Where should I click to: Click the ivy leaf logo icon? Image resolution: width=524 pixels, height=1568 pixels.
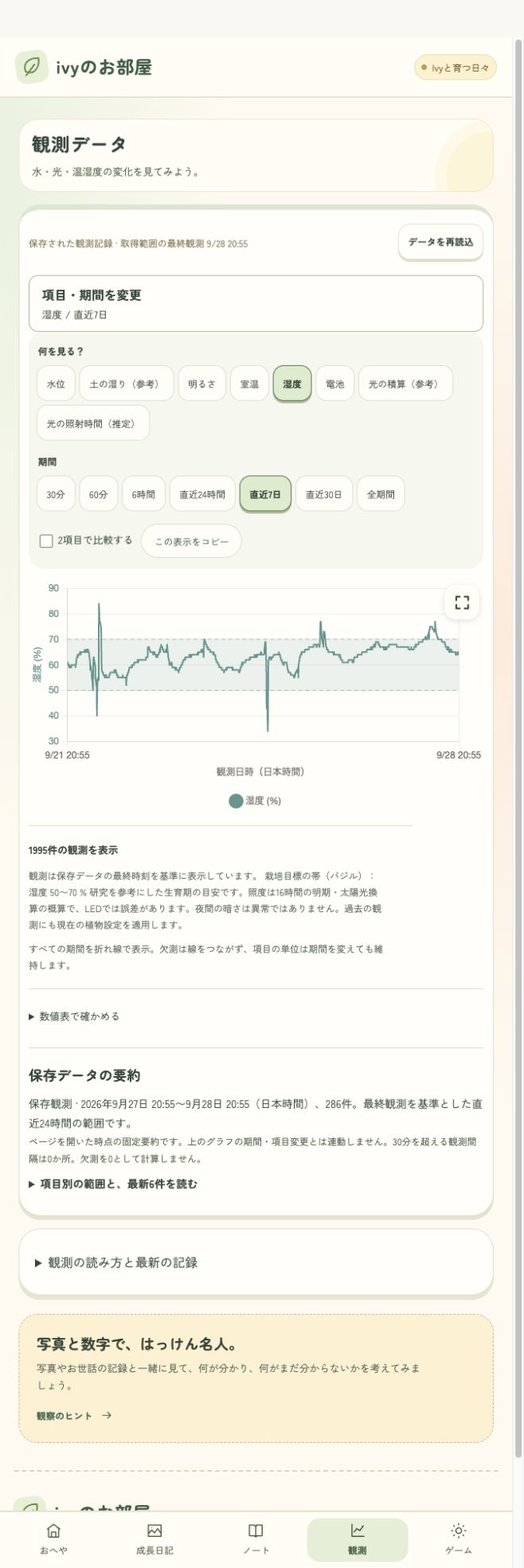[x=31, y=67]
